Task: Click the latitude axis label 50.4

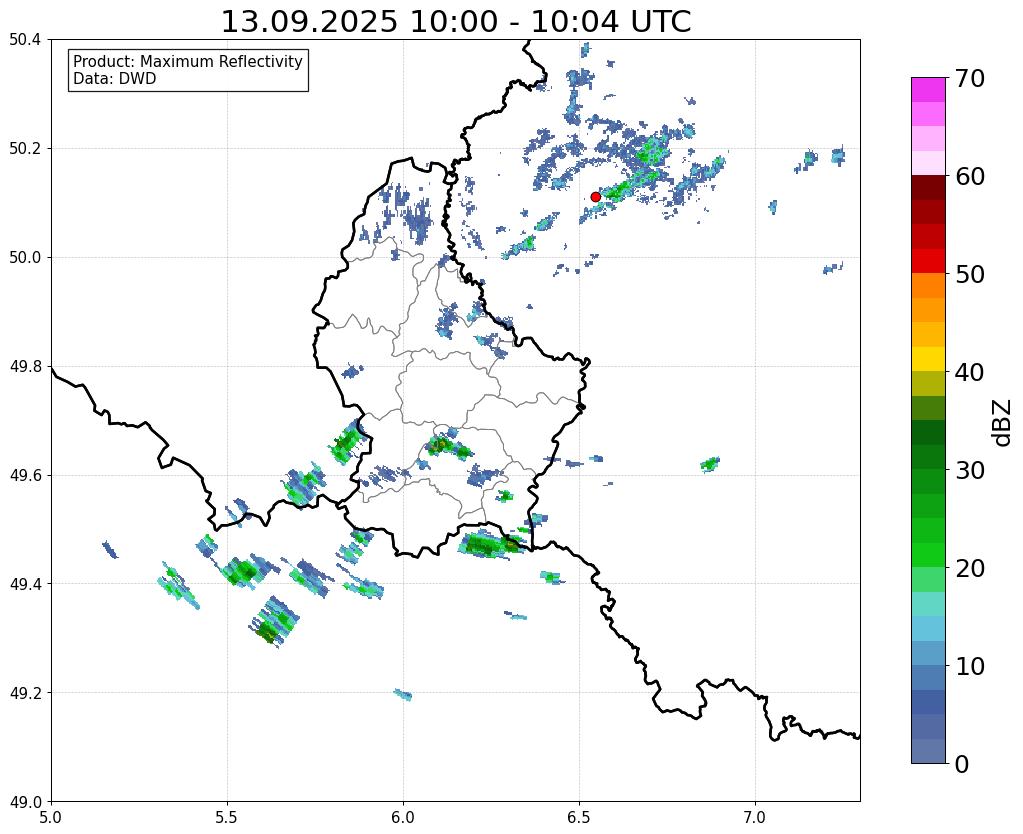Action: click(x=25, y=40)
